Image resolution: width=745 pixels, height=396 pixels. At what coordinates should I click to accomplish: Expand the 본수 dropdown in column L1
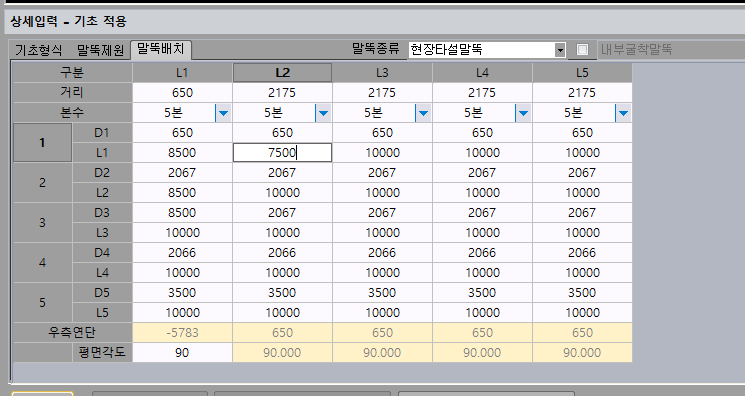pyautogui.click(x=223, y=113)
